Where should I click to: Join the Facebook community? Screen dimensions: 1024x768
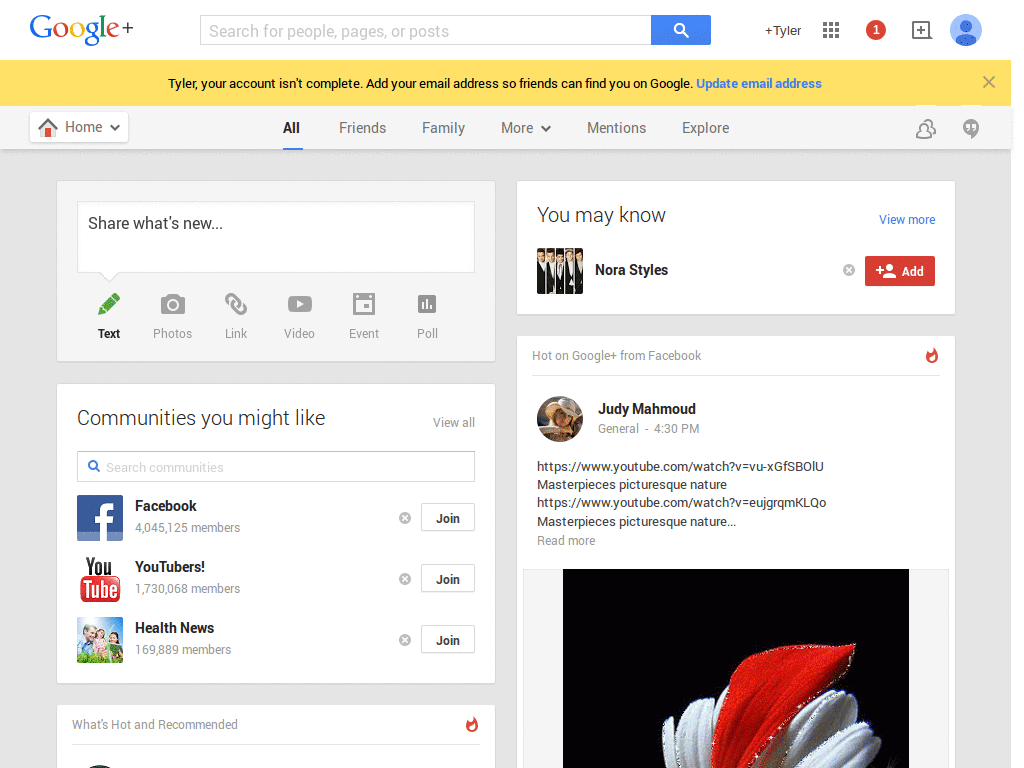coord(448,518)
